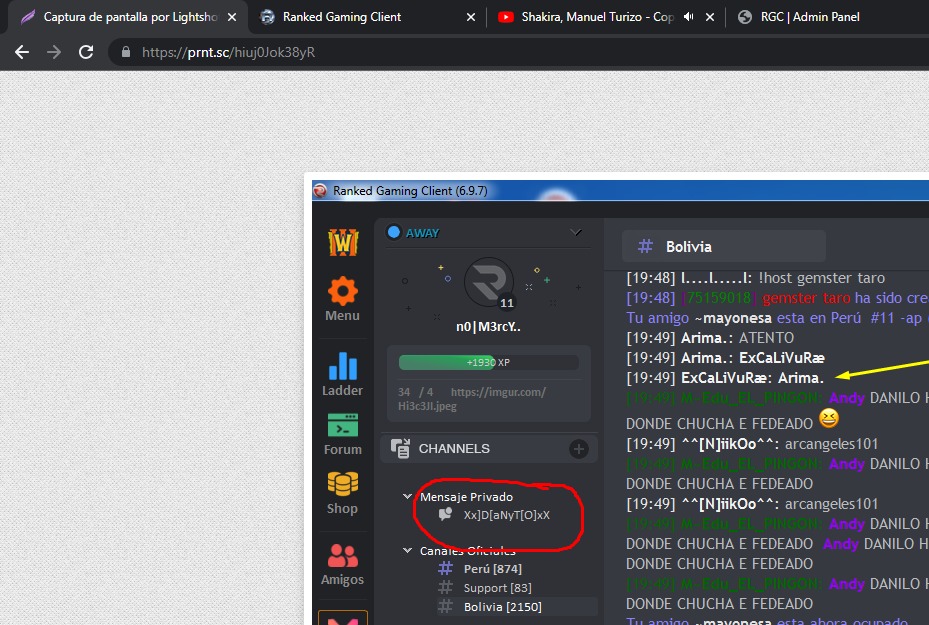Click the n0|M3rcY.. username label

point(489,326)
